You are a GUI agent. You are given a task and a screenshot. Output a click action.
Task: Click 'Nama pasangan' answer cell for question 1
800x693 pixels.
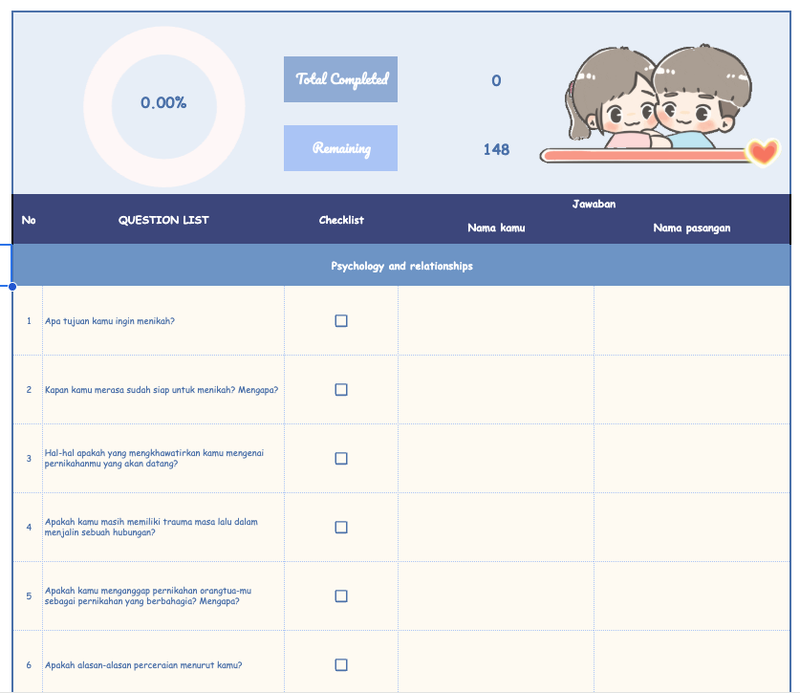(692, 320)
